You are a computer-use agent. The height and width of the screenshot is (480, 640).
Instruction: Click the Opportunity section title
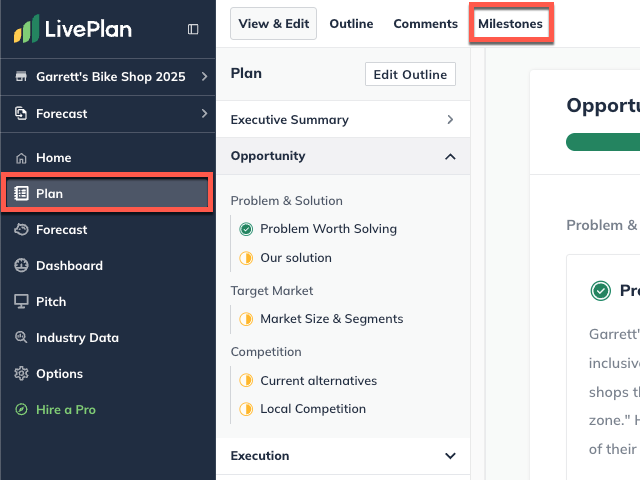pyautogui.click(x=268, y=156)
